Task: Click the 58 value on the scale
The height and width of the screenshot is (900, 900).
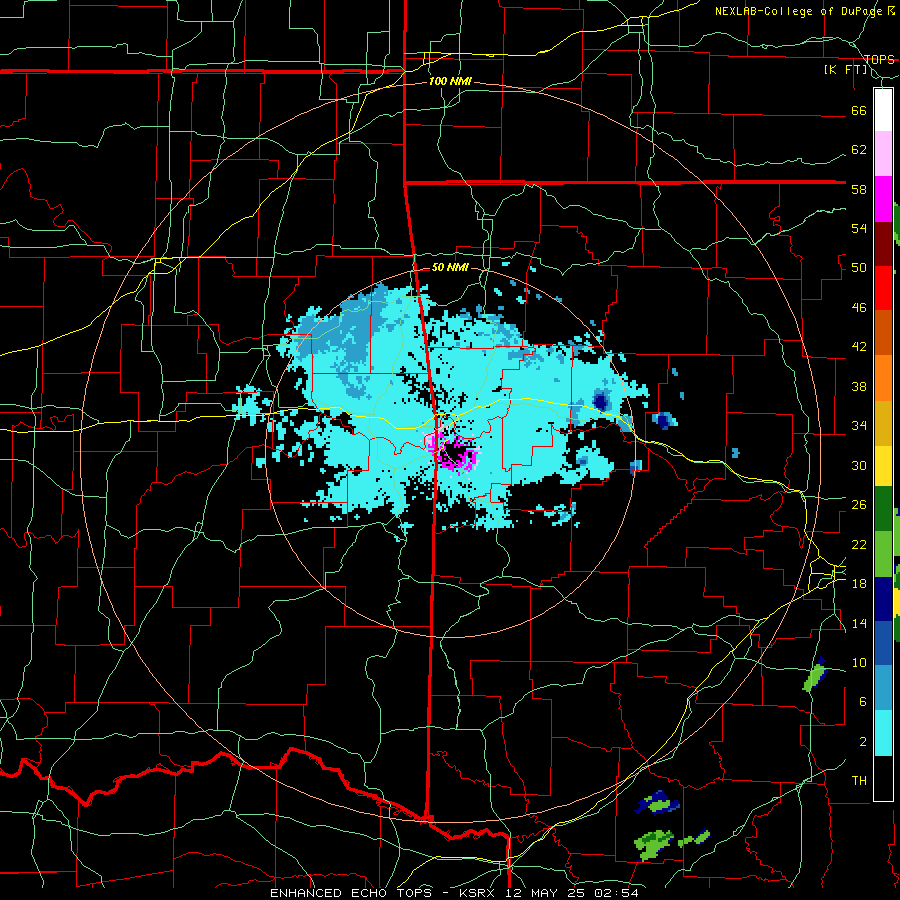Action: 859,189
